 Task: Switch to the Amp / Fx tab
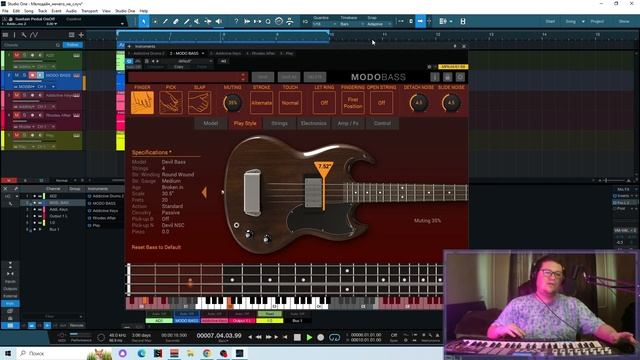pos(348,123)
